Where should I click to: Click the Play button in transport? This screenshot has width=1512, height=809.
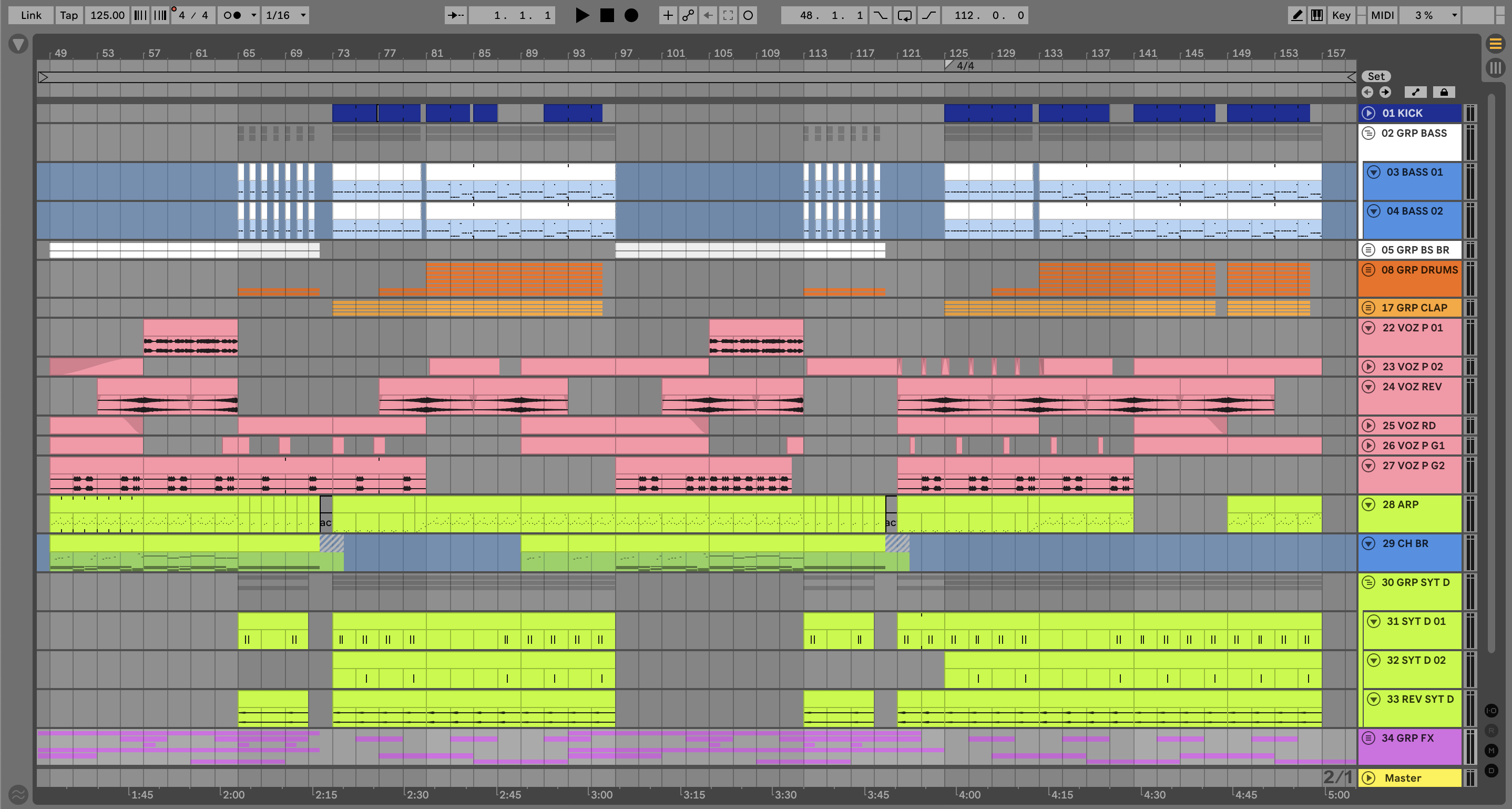point(581,15)
